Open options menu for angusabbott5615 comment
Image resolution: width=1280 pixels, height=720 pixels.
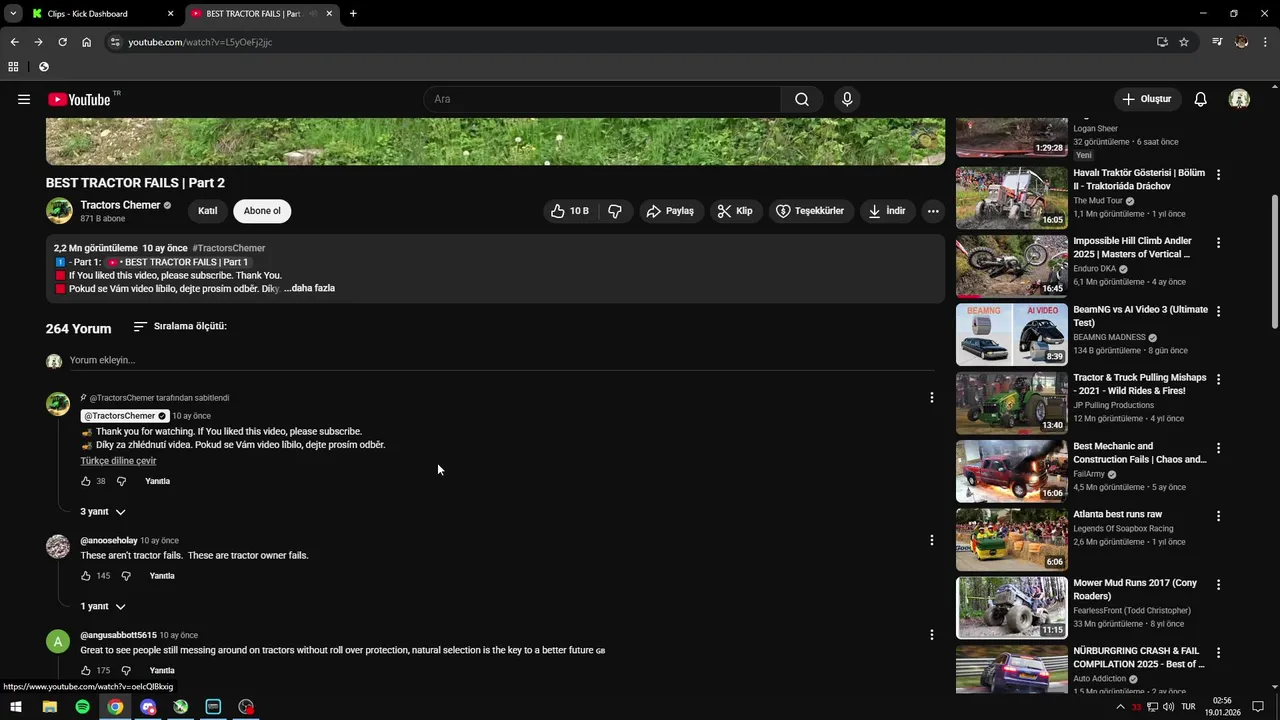[x=932, y=635]
